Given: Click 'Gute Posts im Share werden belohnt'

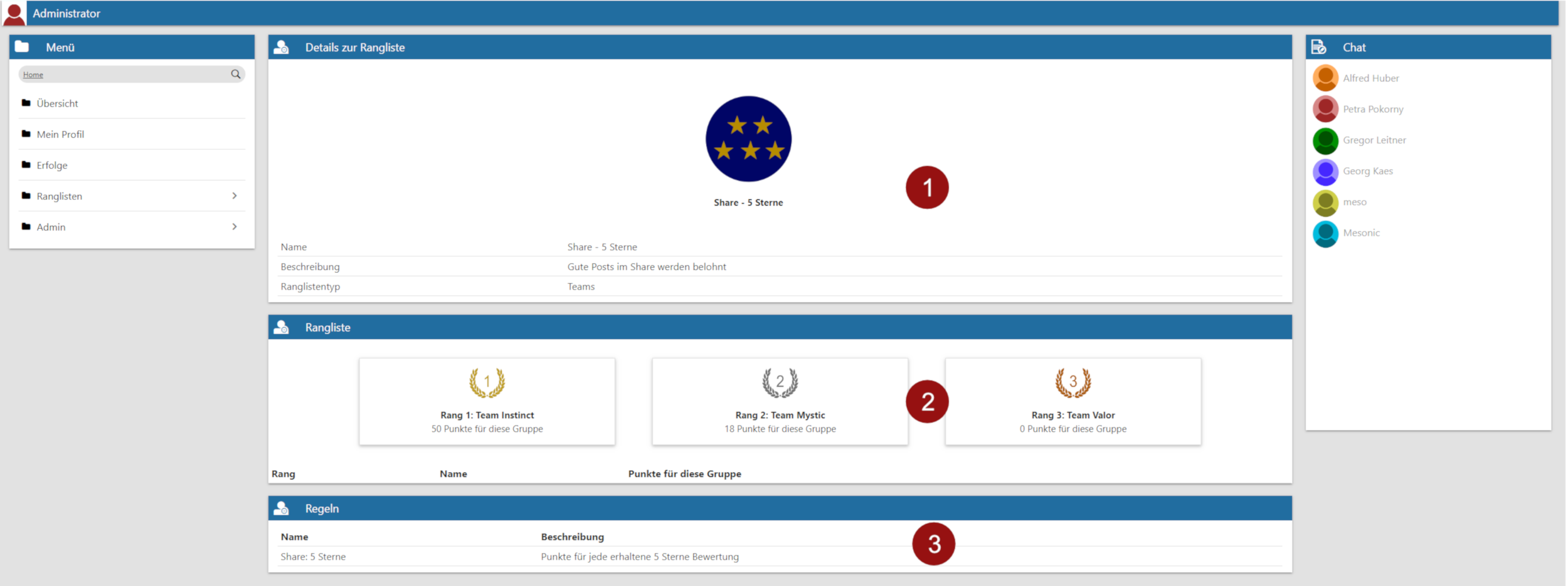Looking at the screenshot, I should [647, 267].
